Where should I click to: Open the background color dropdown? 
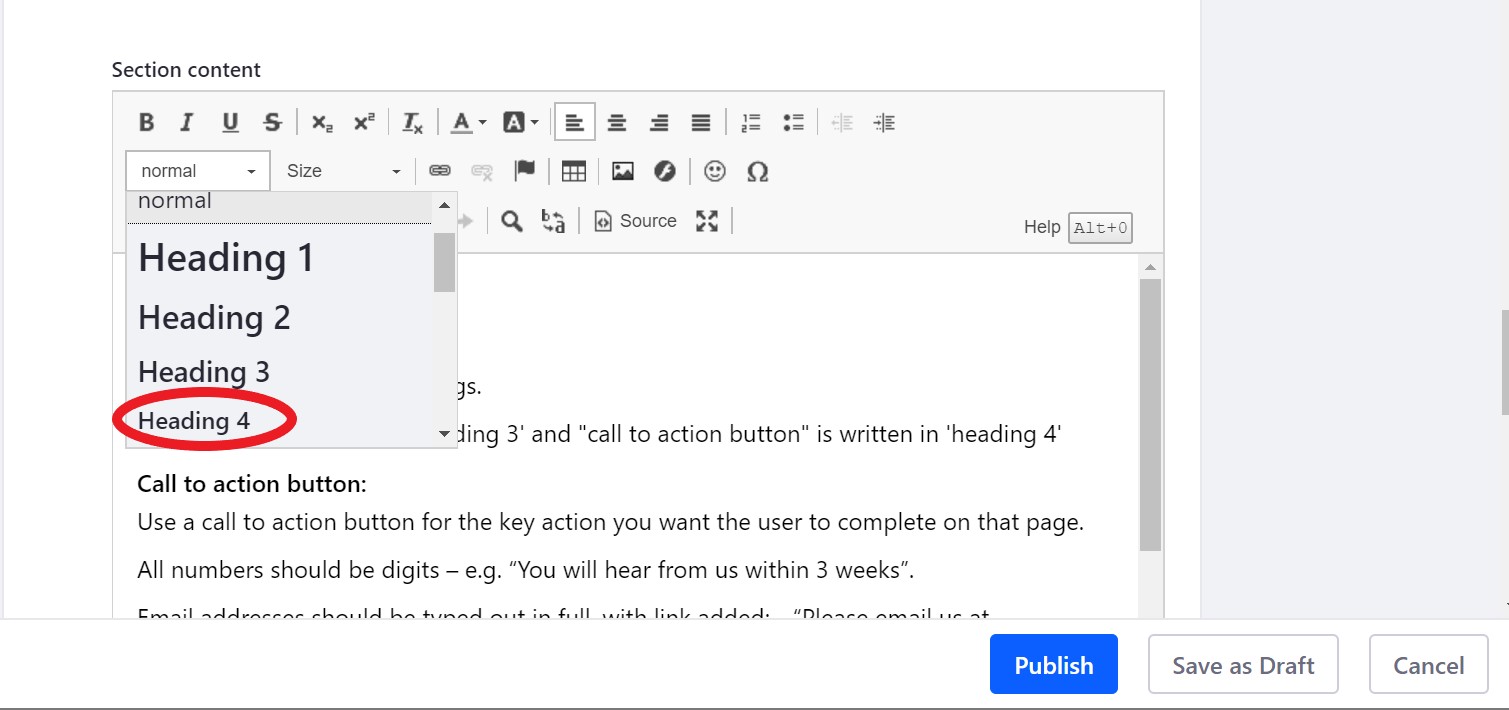(x=520, y=123)
